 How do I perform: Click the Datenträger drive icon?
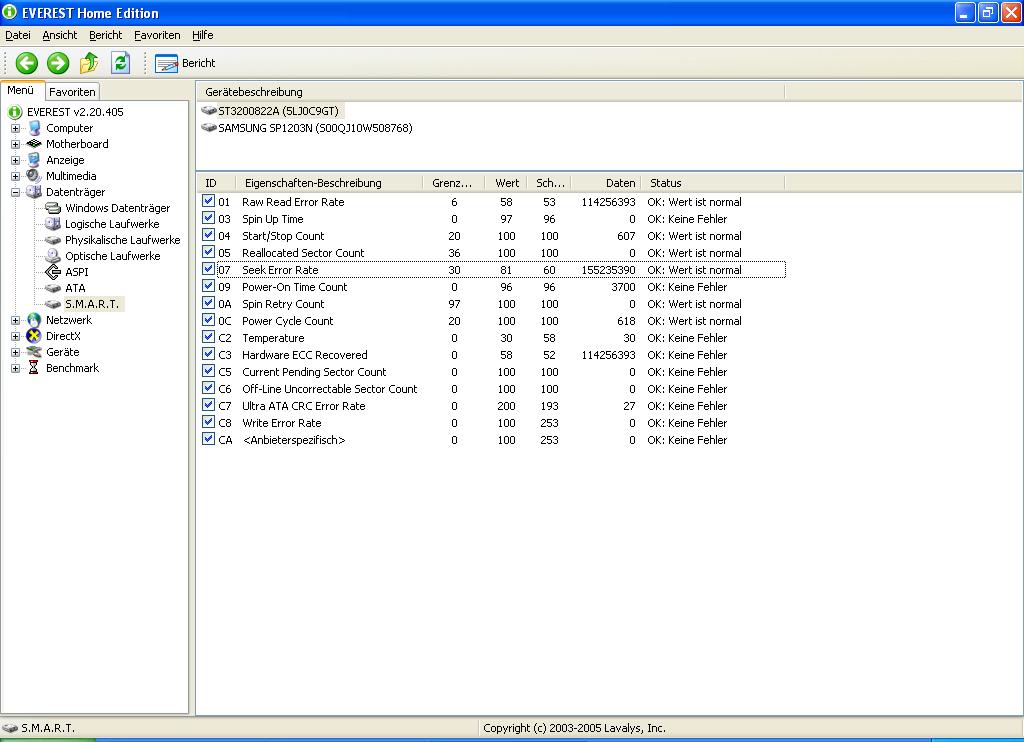[34, 192]
